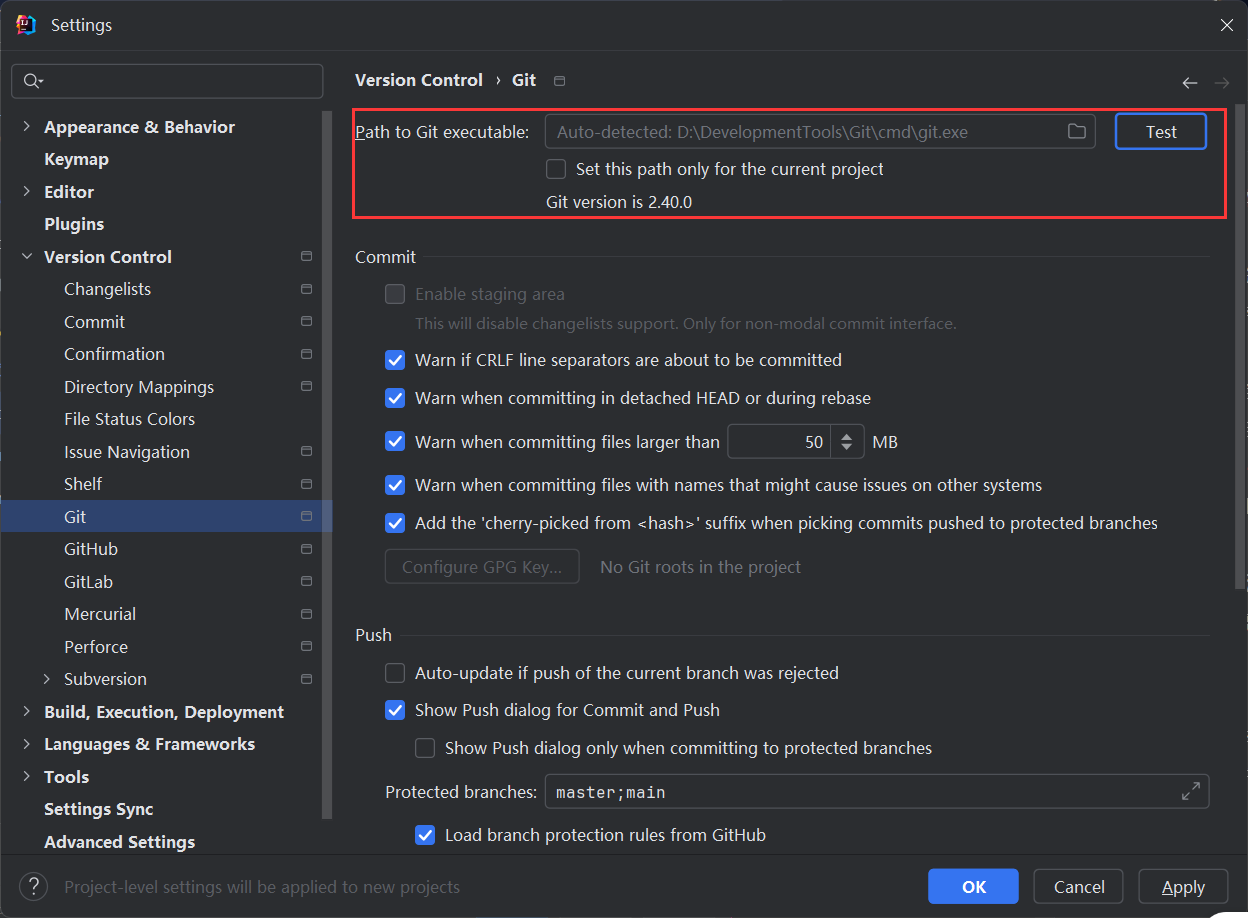Expand the Tools section

(x=27, y=777)
